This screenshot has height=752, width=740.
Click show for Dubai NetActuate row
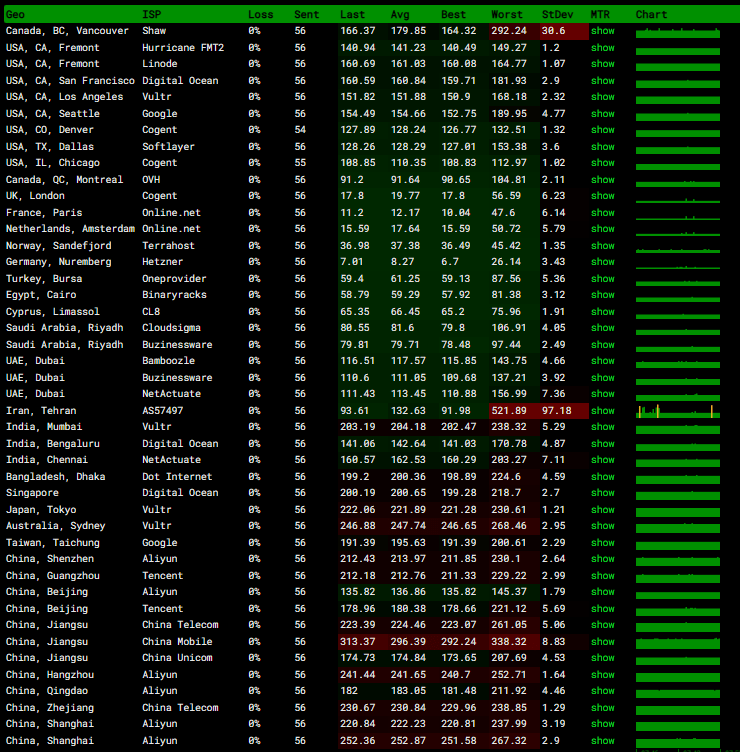tap(602, 394)
